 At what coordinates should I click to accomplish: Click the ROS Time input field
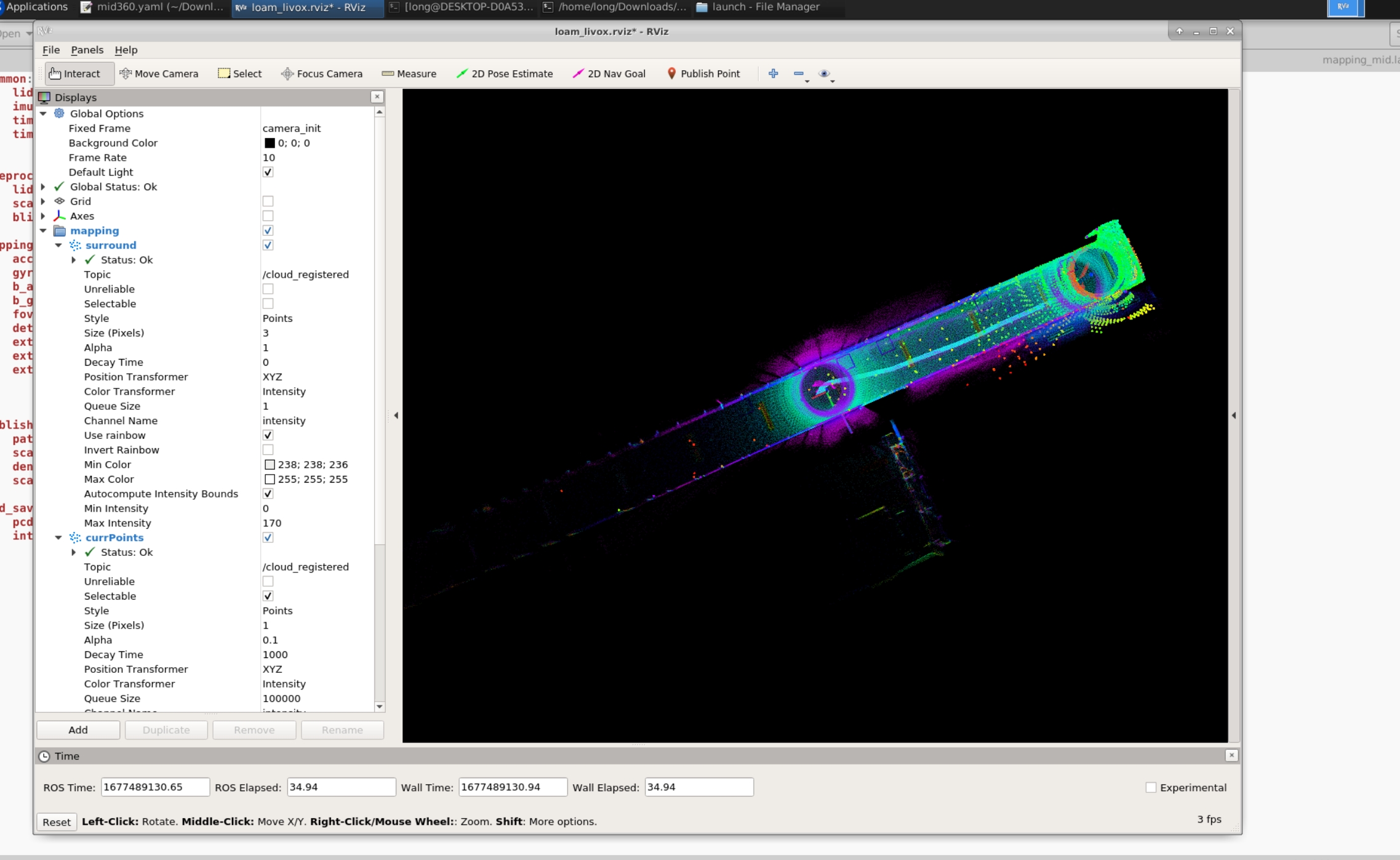pos(154,787)
